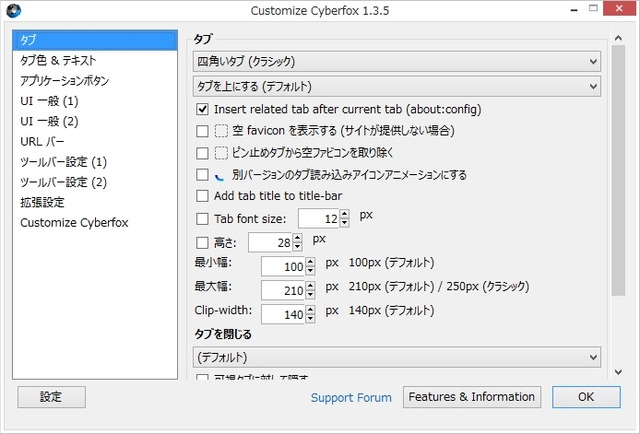
Task: Select Customize Cyberfox sidebar entry
Action: pyautogui.click(x=95, y=223)
